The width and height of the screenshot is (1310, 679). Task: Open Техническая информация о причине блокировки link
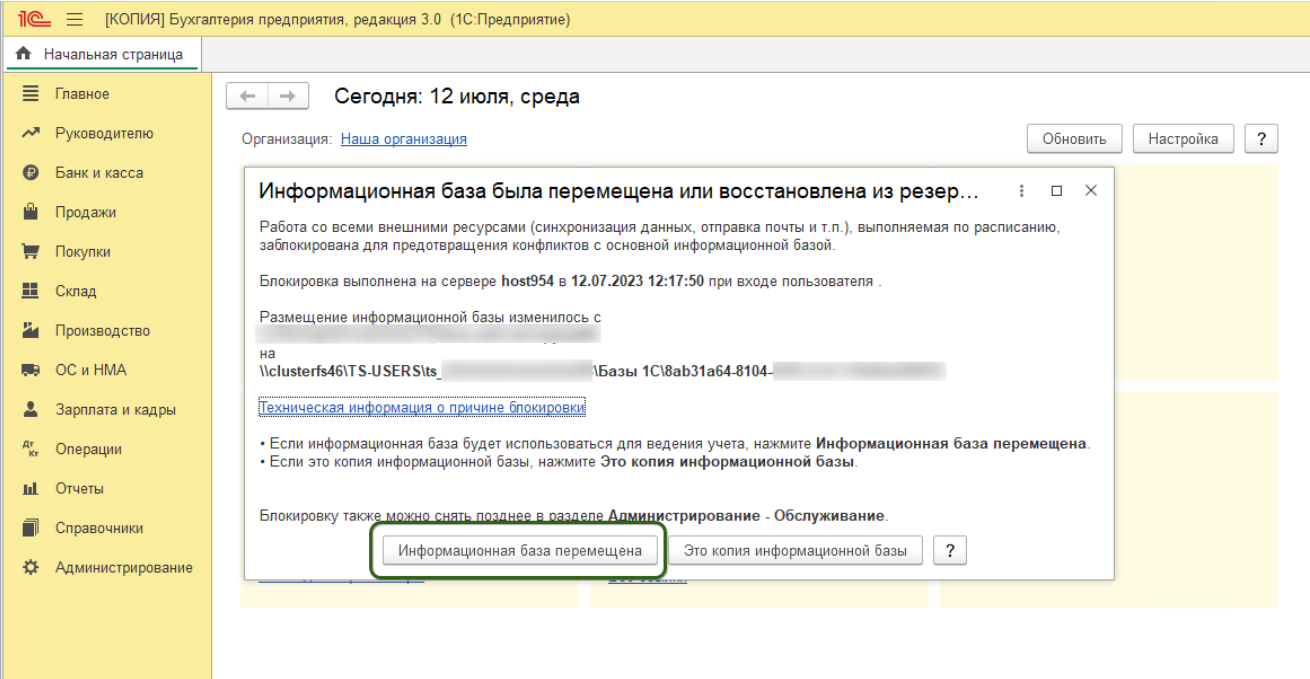coord(422,407)
